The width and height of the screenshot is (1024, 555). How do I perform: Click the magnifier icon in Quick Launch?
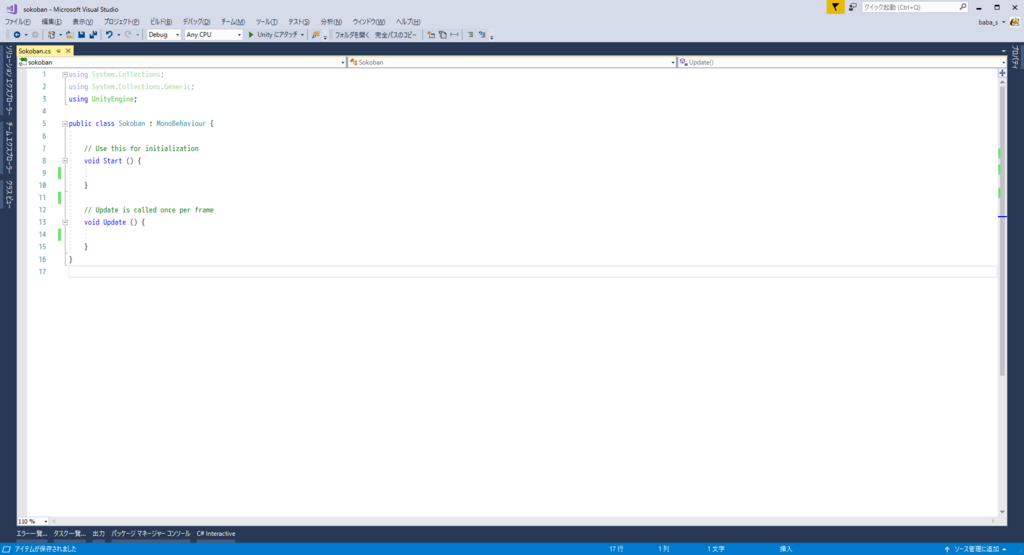pos(963,7)
